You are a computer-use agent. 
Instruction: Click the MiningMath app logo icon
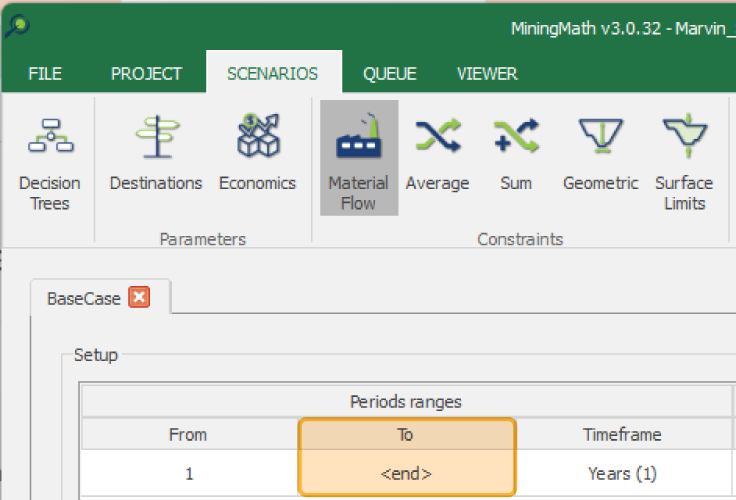17,26
